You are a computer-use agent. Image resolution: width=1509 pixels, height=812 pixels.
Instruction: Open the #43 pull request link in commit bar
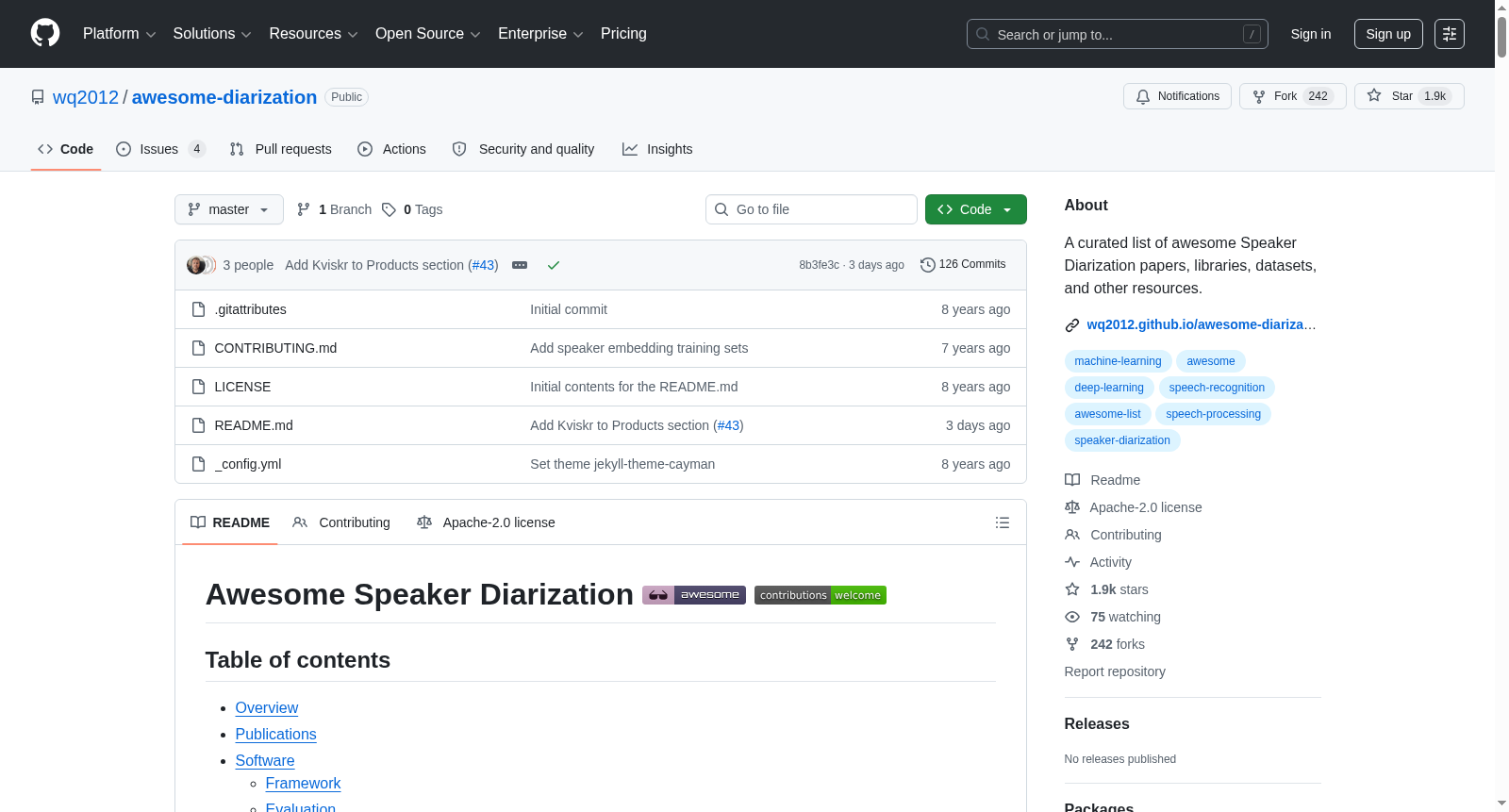tap(484, 265)
